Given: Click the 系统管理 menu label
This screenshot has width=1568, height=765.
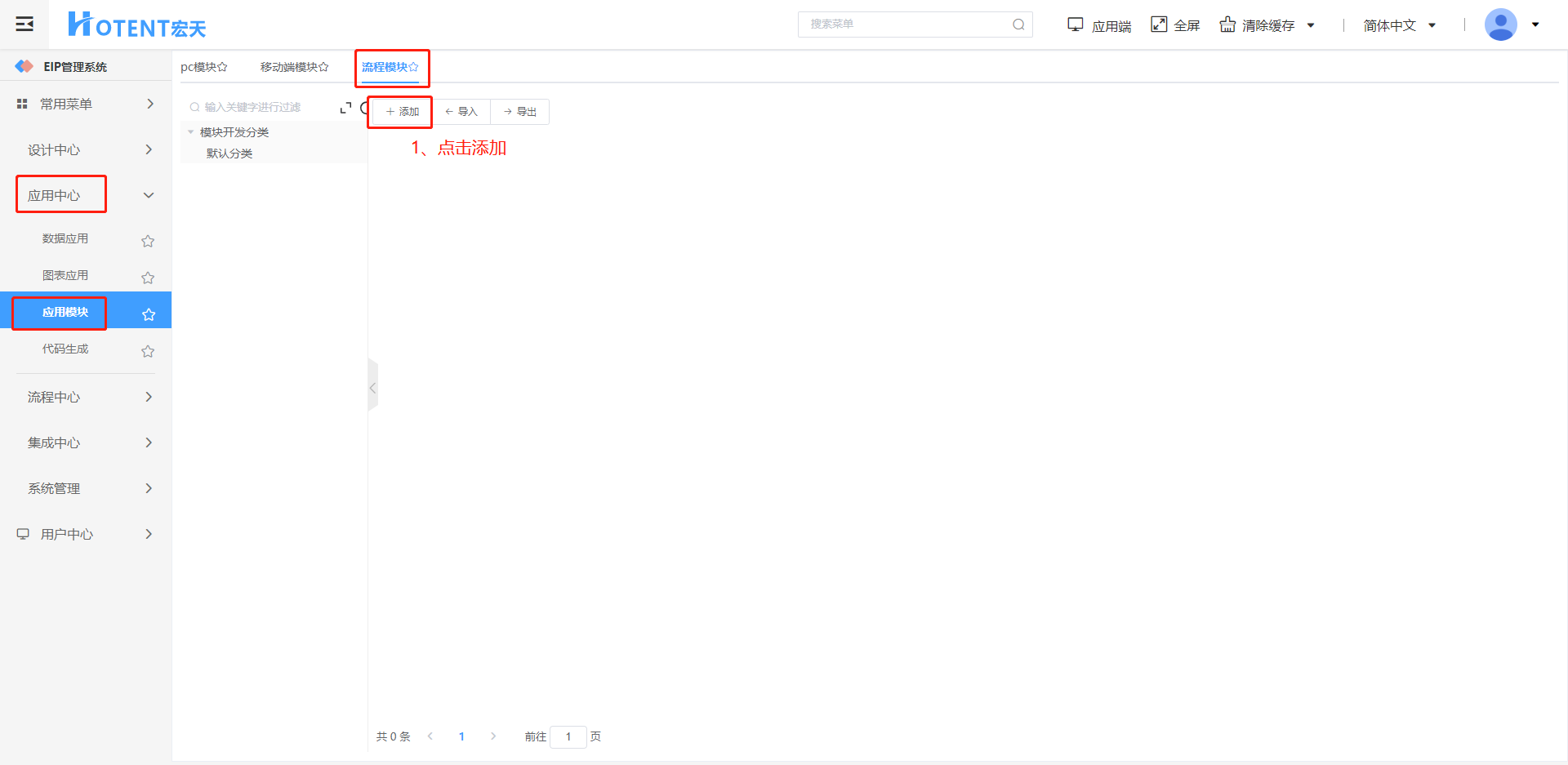Looking at the screenshot, I should [x=54, y=488].
